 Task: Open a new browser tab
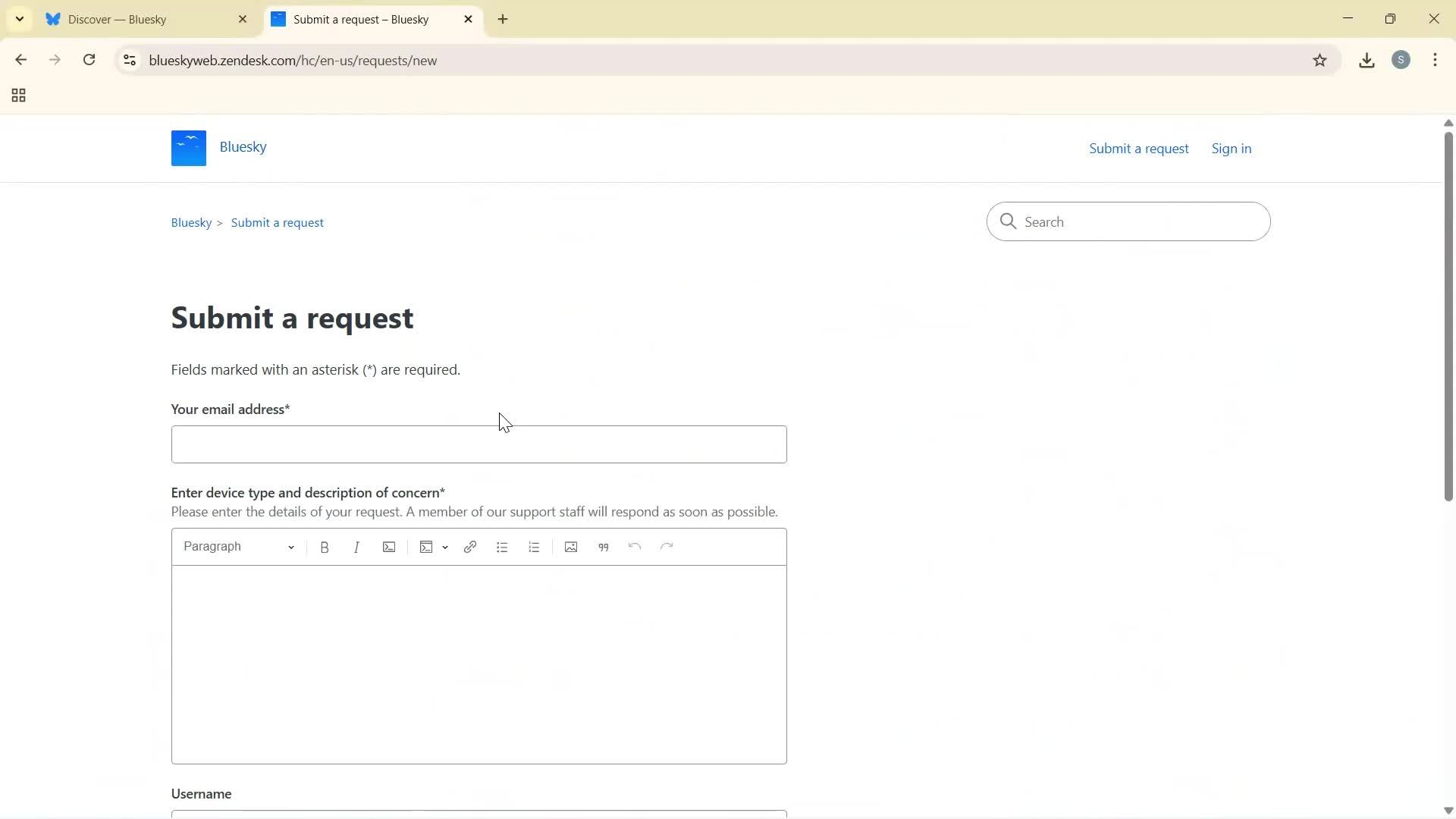(x=503, y=19)
